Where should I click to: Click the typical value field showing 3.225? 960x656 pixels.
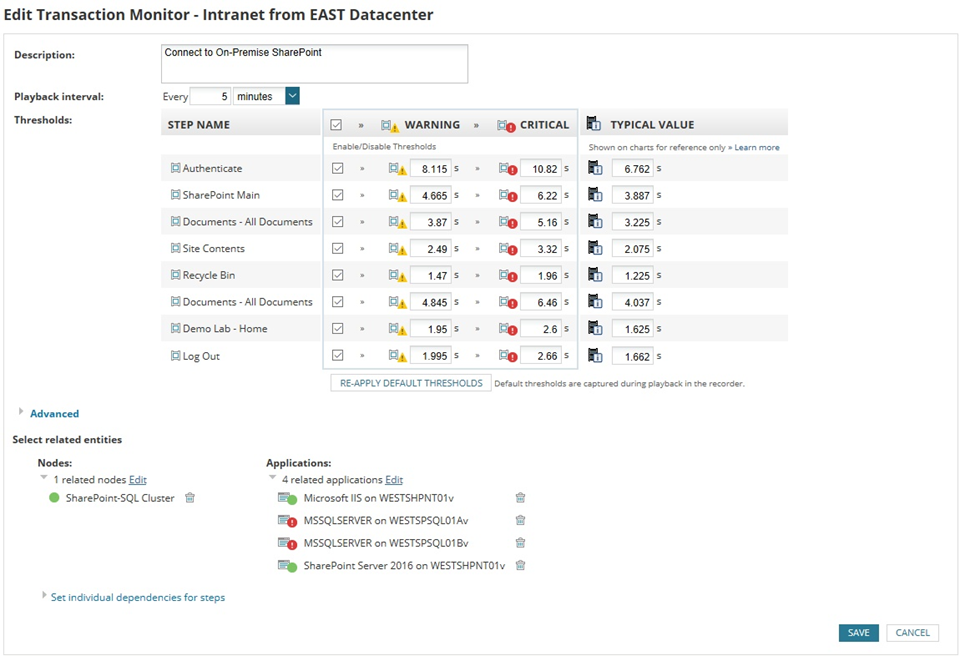632,222
